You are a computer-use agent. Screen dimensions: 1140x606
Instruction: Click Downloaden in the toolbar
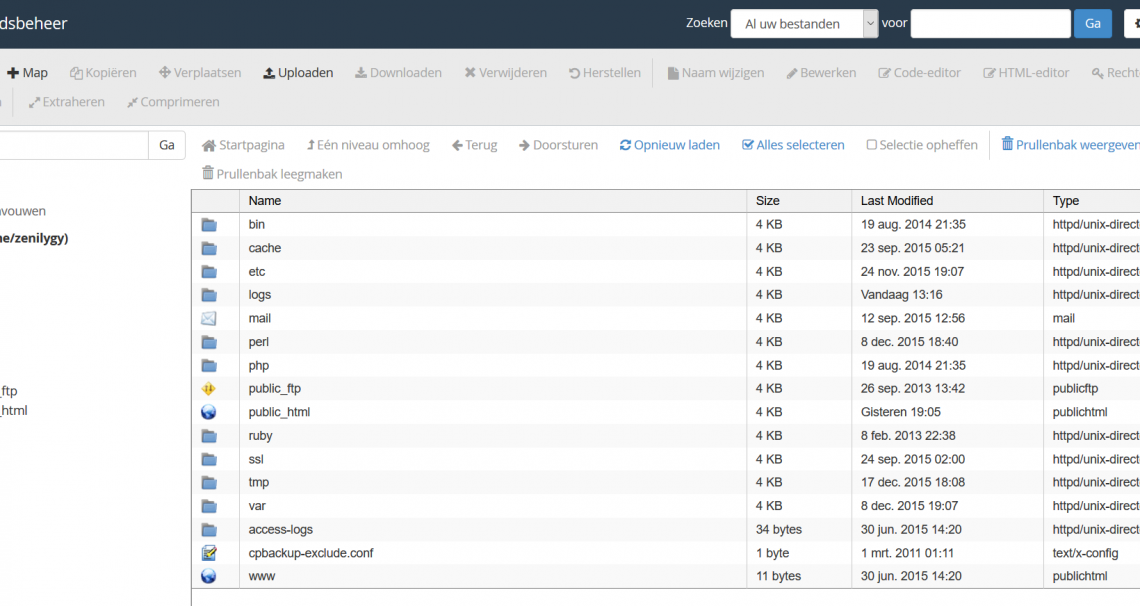coord(398,73)
